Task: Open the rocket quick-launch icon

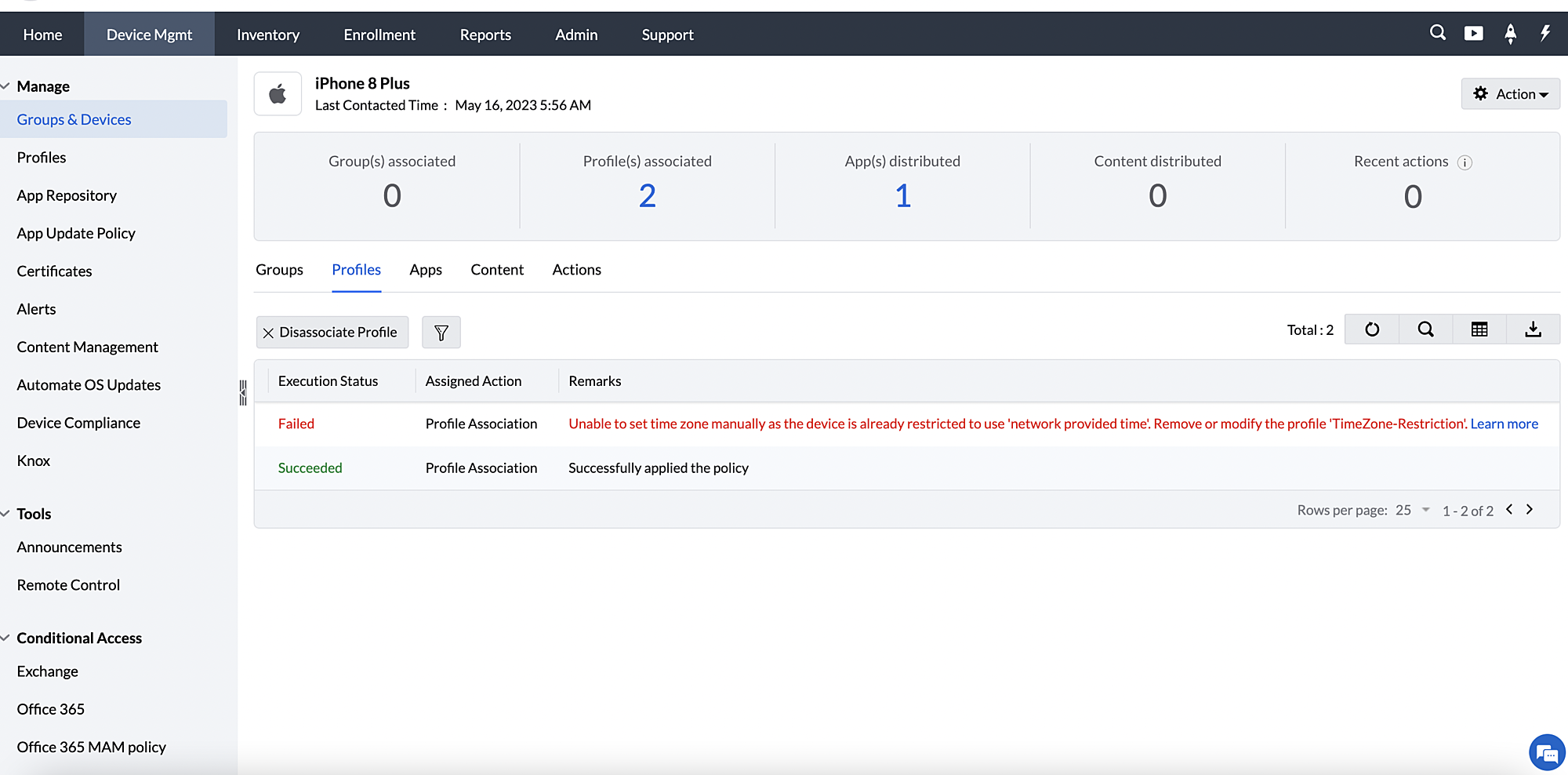Action: point(1510,34)
